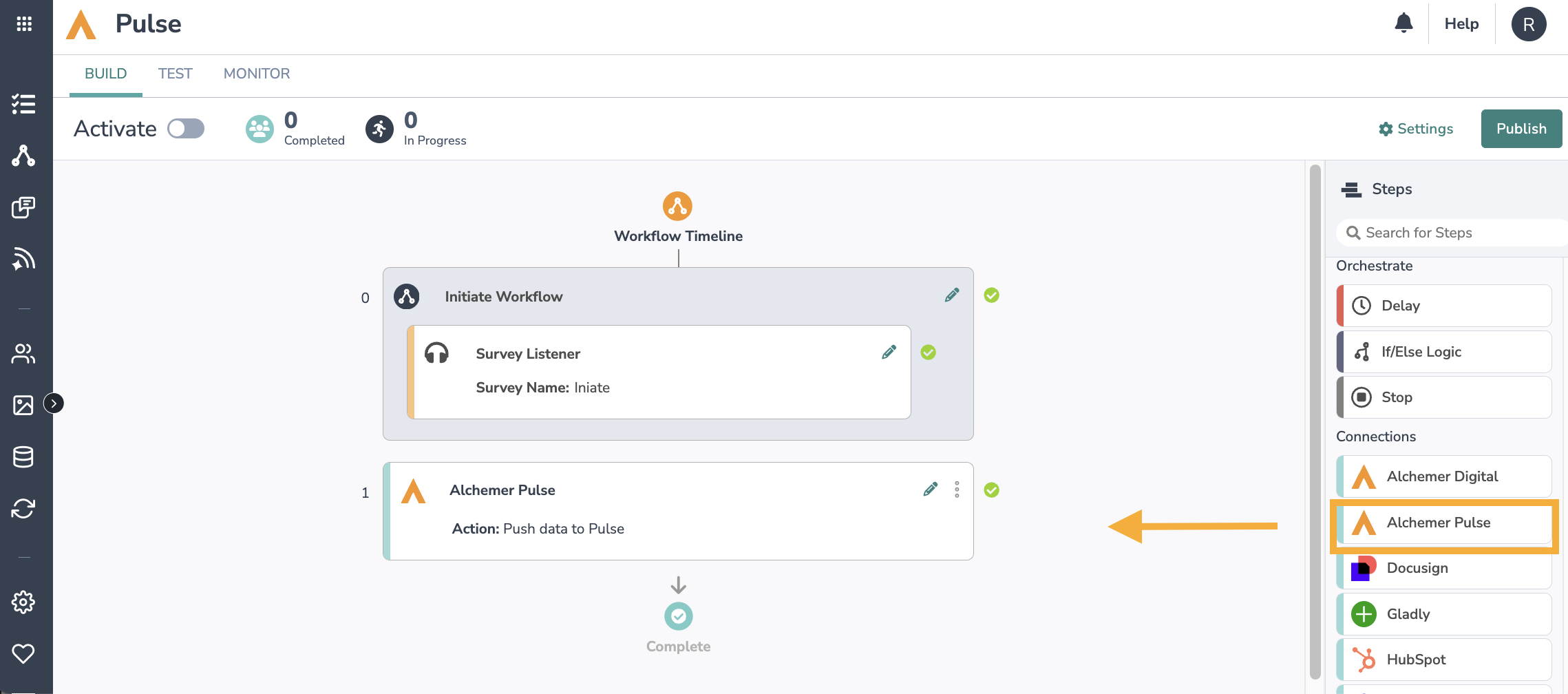The image size is (1568, 694).
Task: Open workflow Settings link
Action: pos(1416,129)
